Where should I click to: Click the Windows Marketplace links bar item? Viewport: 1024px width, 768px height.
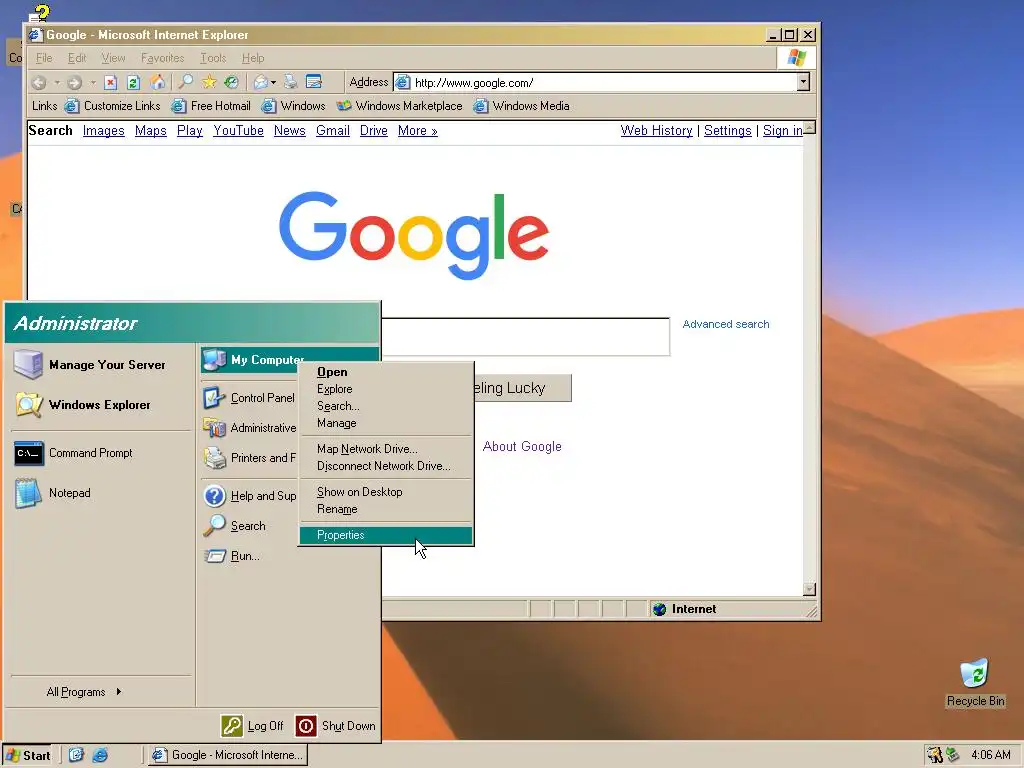(x=399, y=106)
